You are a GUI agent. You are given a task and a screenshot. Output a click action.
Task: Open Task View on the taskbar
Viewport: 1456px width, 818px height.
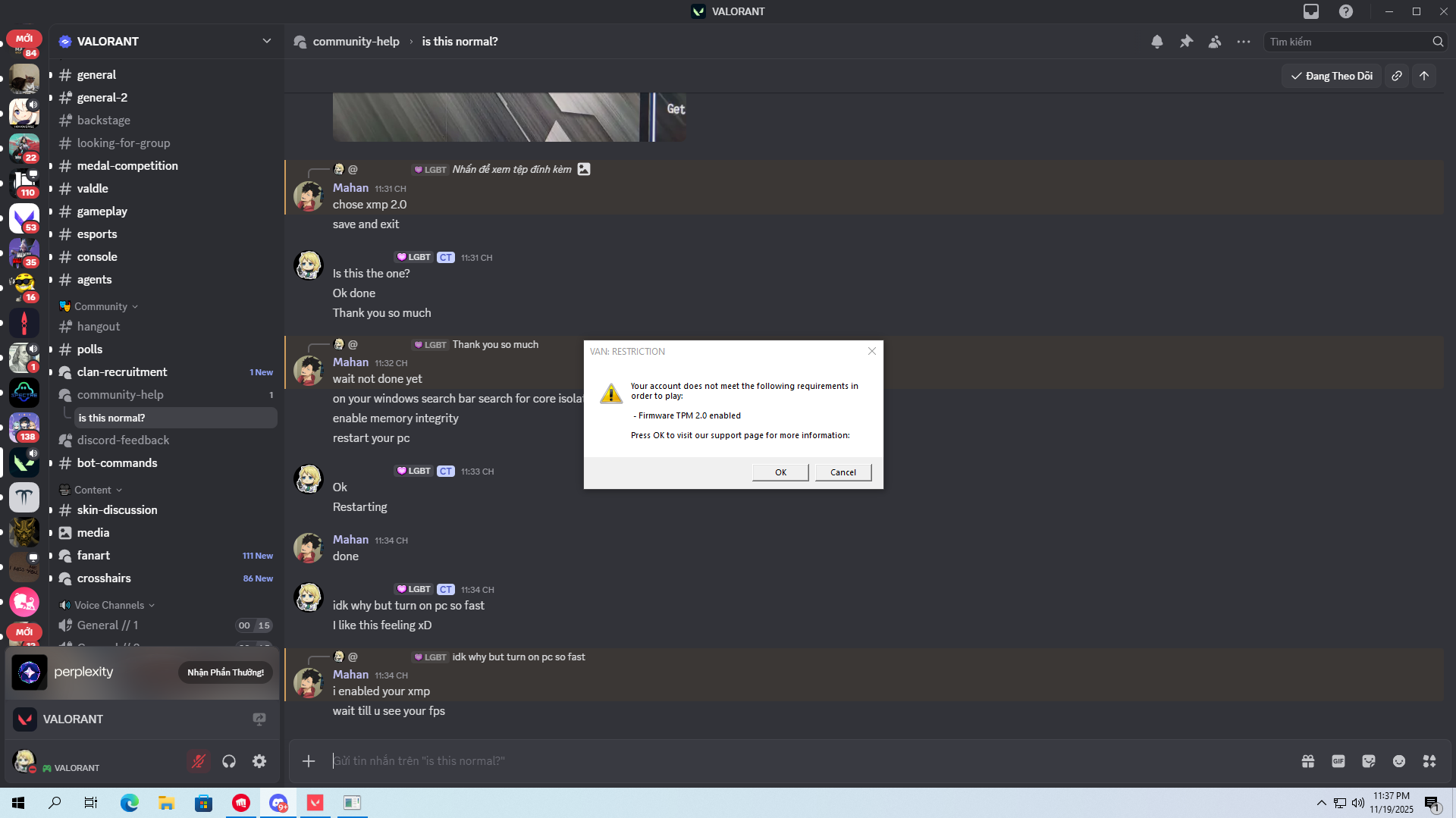(91, 803)
